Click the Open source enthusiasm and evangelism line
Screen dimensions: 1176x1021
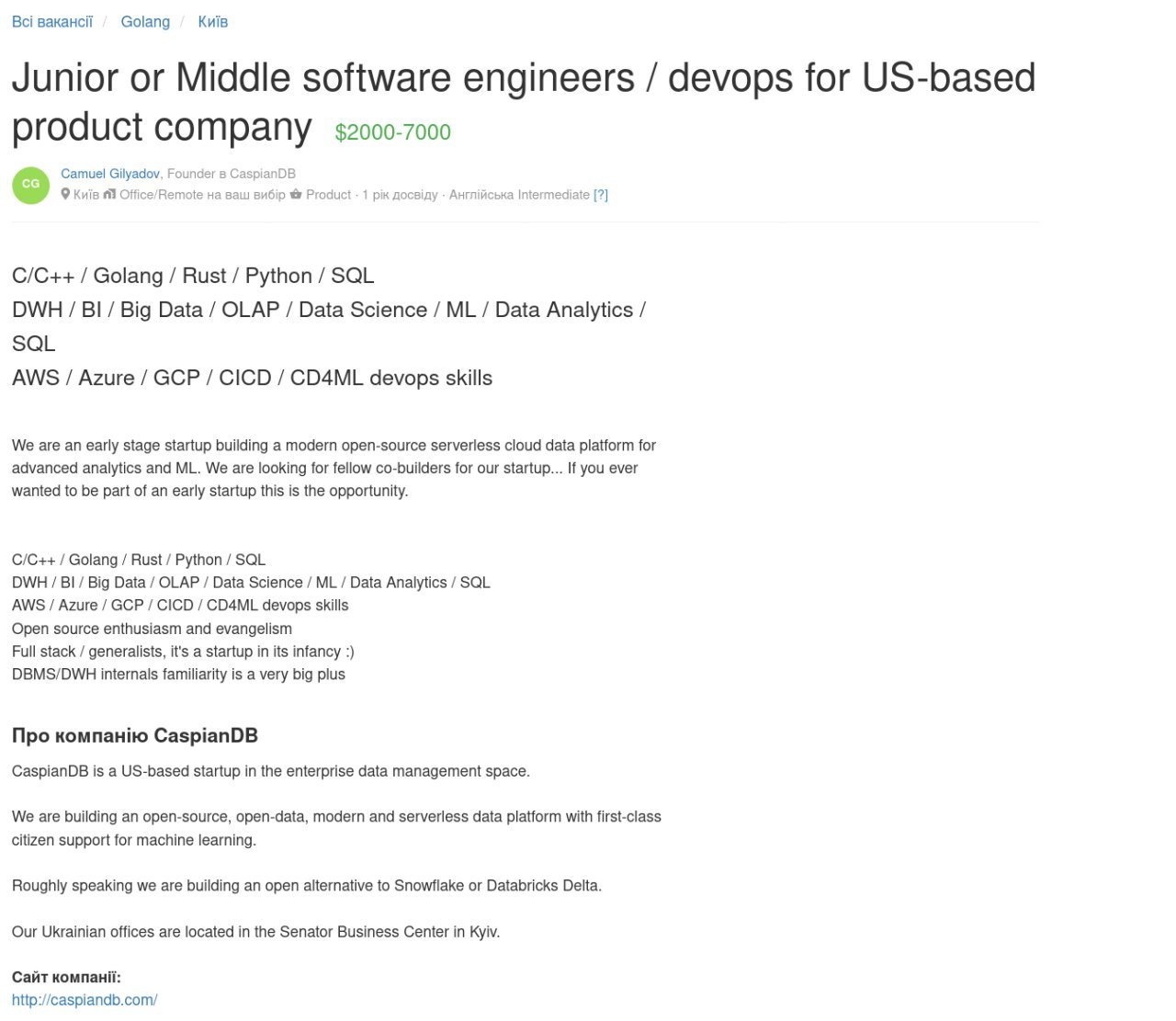coord(152,629)
